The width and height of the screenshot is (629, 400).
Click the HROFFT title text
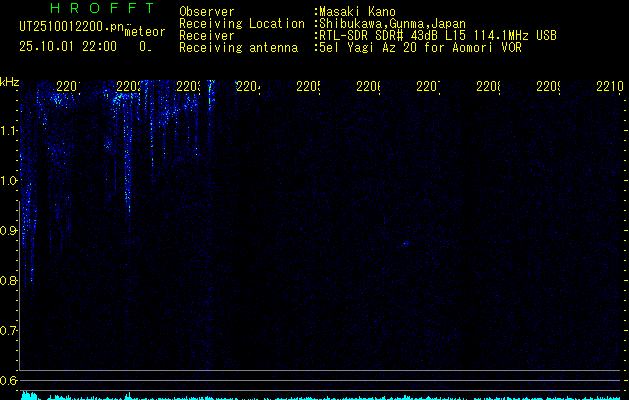(x=103, y=8)
